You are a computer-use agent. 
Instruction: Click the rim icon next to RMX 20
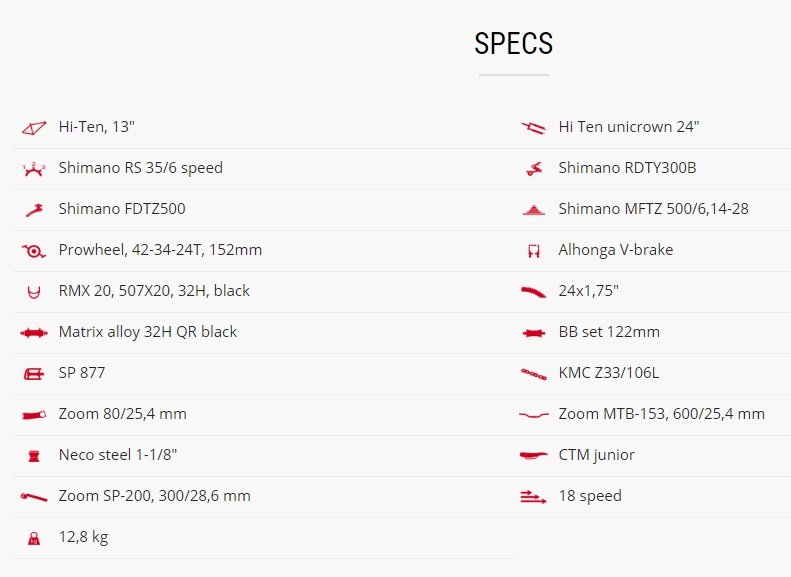(34, 292)
